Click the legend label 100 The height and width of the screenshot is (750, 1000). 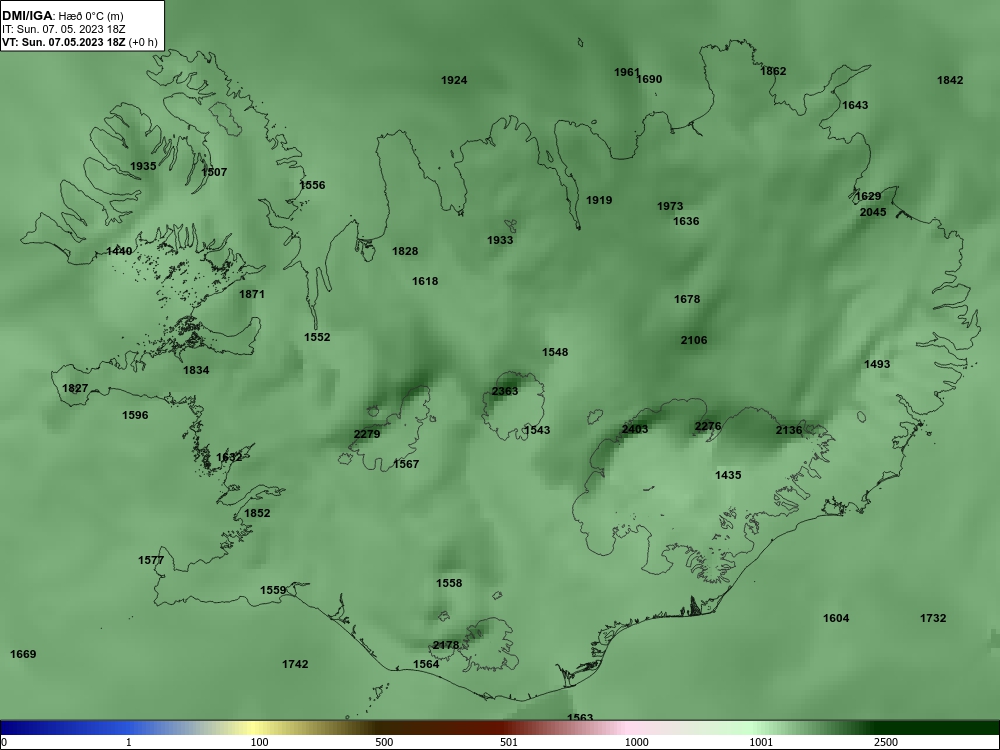pos(260,742)
